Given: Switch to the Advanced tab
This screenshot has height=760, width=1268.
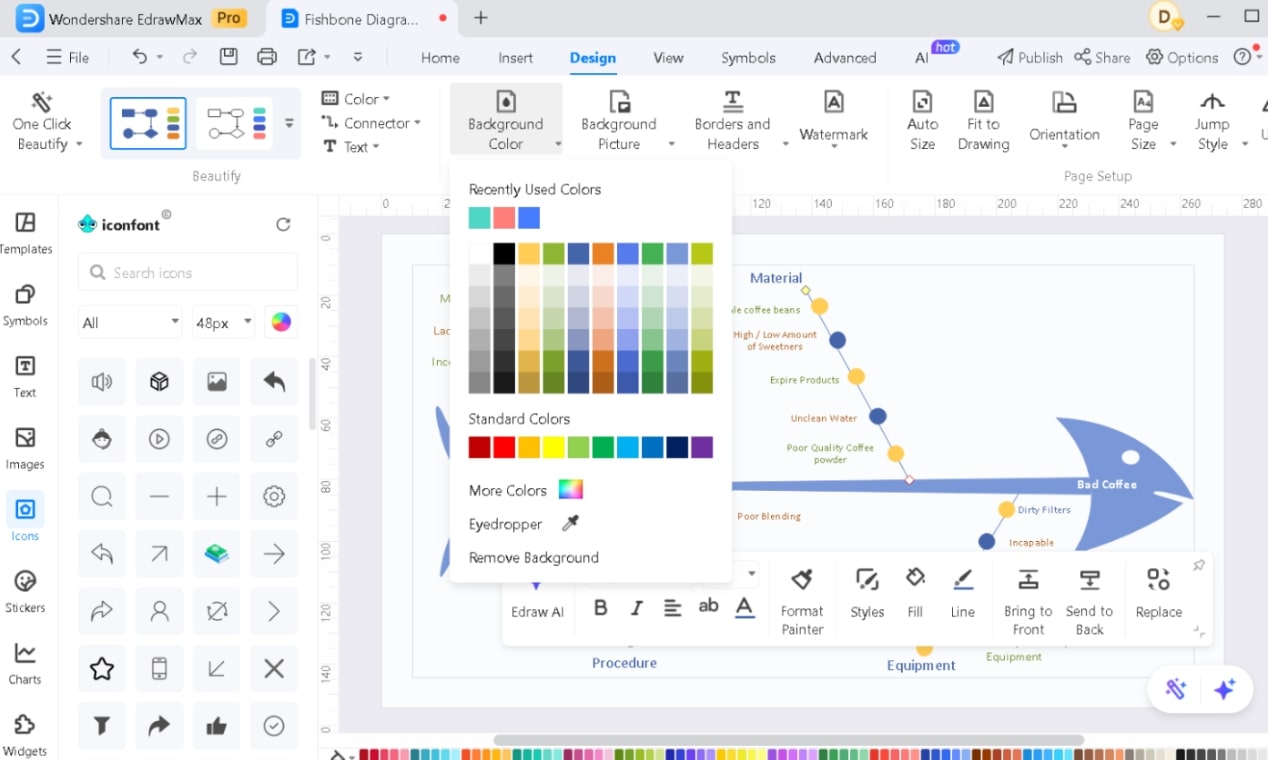Looking at the screenshot, I should tap(845, 58).
